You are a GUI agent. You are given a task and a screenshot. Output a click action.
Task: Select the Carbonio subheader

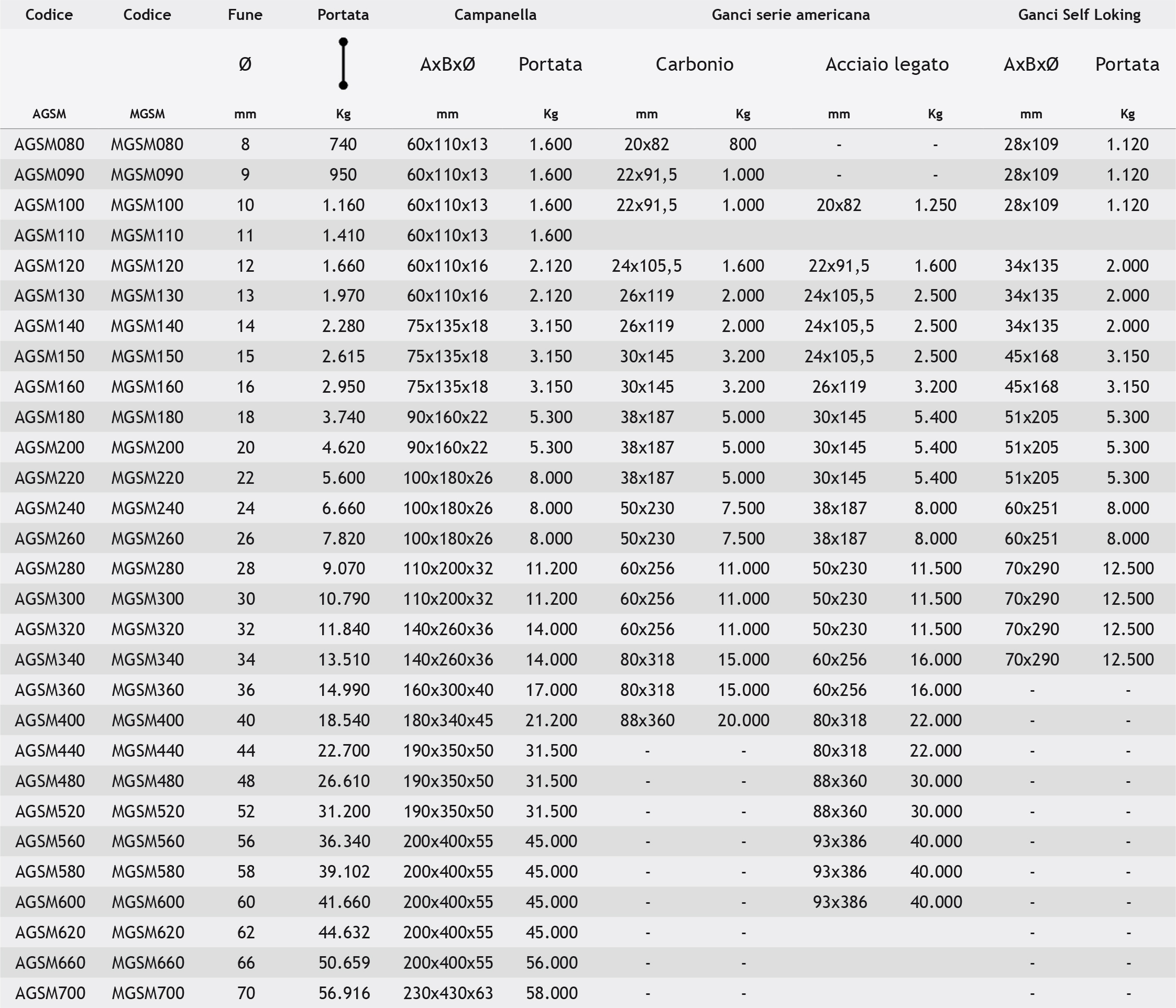click(x=694, y=64)
